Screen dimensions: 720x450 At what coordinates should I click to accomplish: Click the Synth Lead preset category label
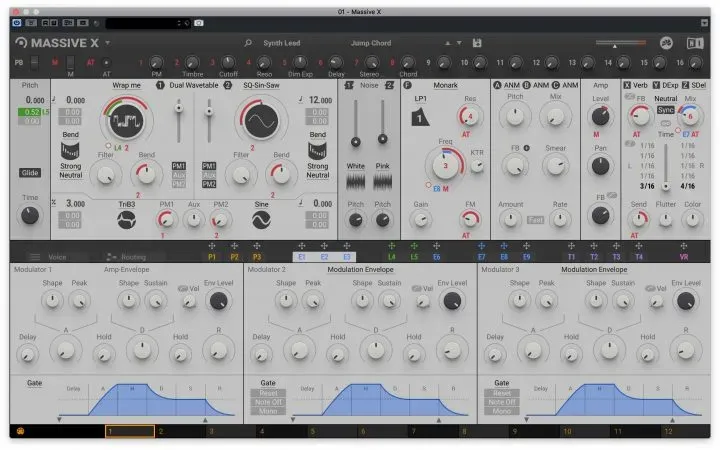(281, 43)
